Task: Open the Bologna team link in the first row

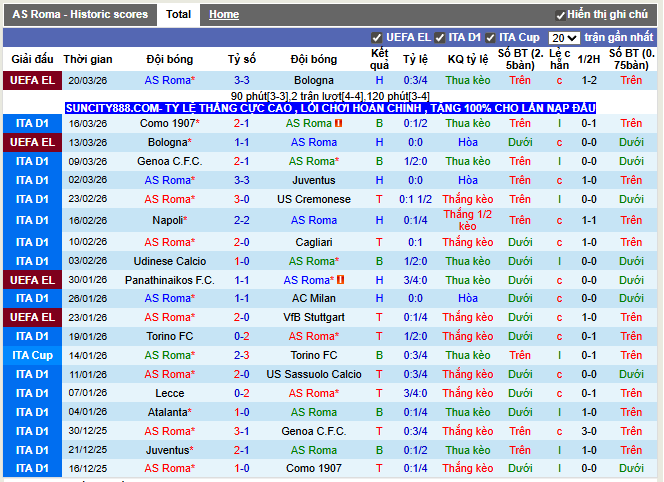Action: pyautogui.click(x=314, y=80)
